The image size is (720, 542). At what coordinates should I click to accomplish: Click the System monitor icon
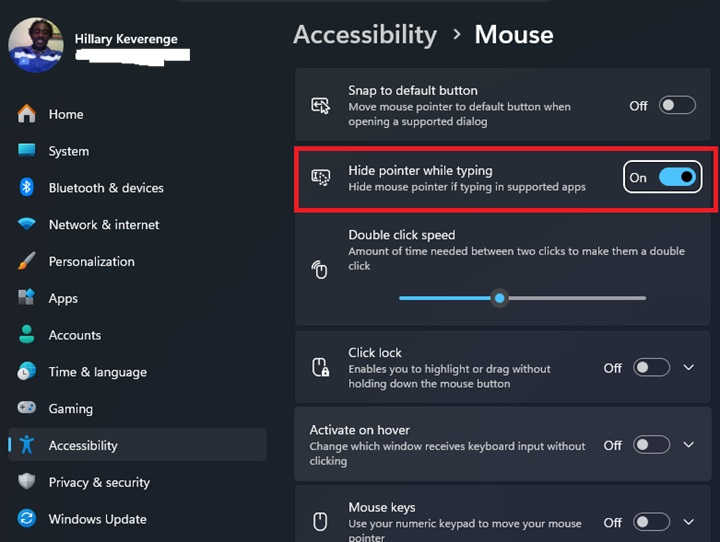coord(27,150)
